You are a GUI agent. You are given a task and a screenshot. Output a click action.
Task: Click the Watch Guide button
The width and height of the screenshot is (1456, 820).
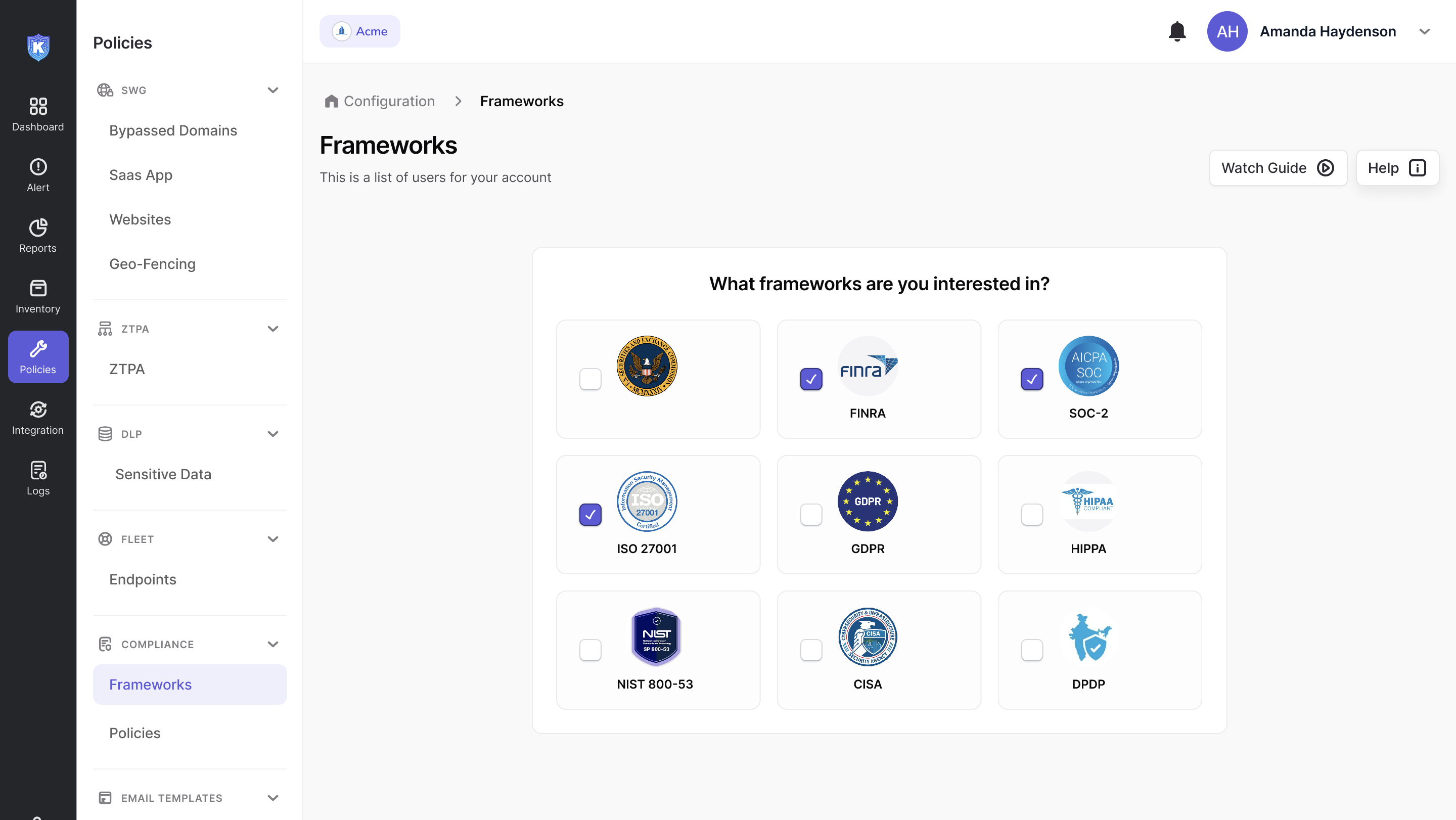click(x=1278, y=168)
